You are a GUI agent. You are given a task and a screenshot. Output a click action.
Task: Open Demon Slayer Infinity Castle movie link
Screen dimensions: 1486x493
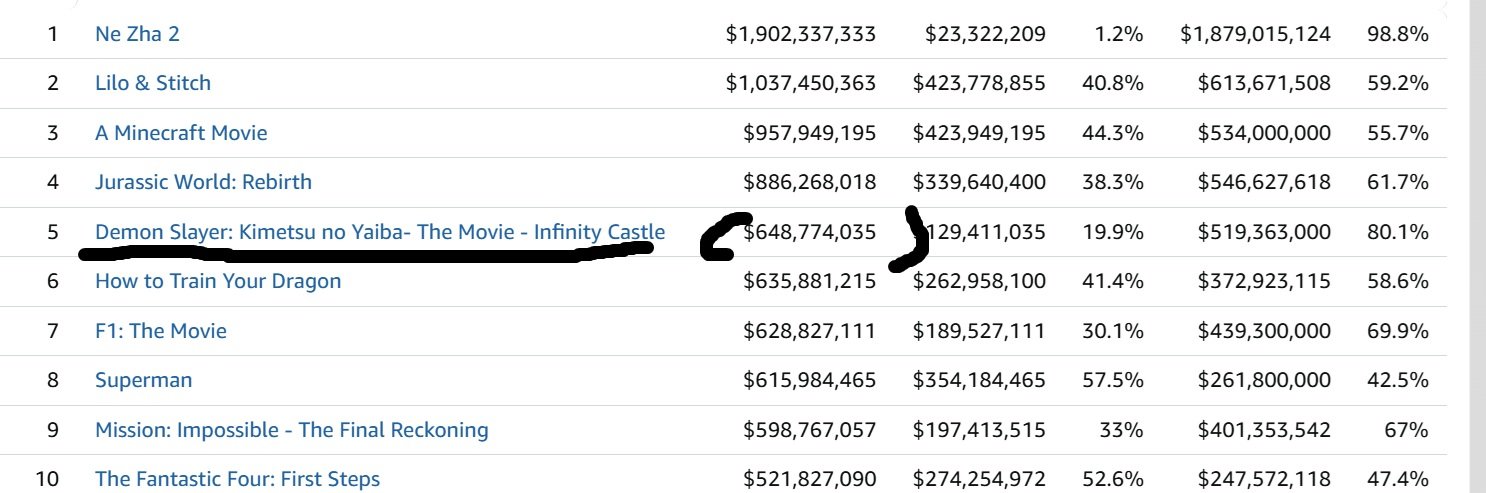coord(379,232)
